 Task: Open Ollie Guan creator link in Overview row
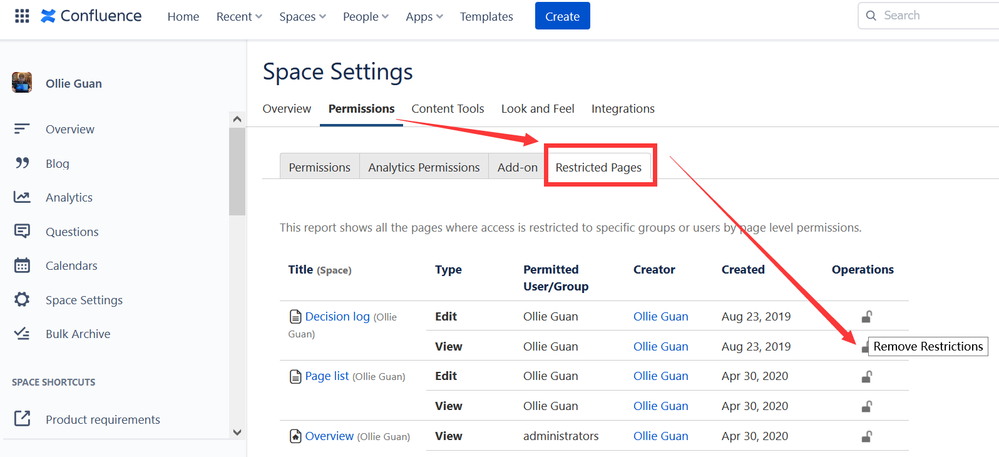pos(661,436)
